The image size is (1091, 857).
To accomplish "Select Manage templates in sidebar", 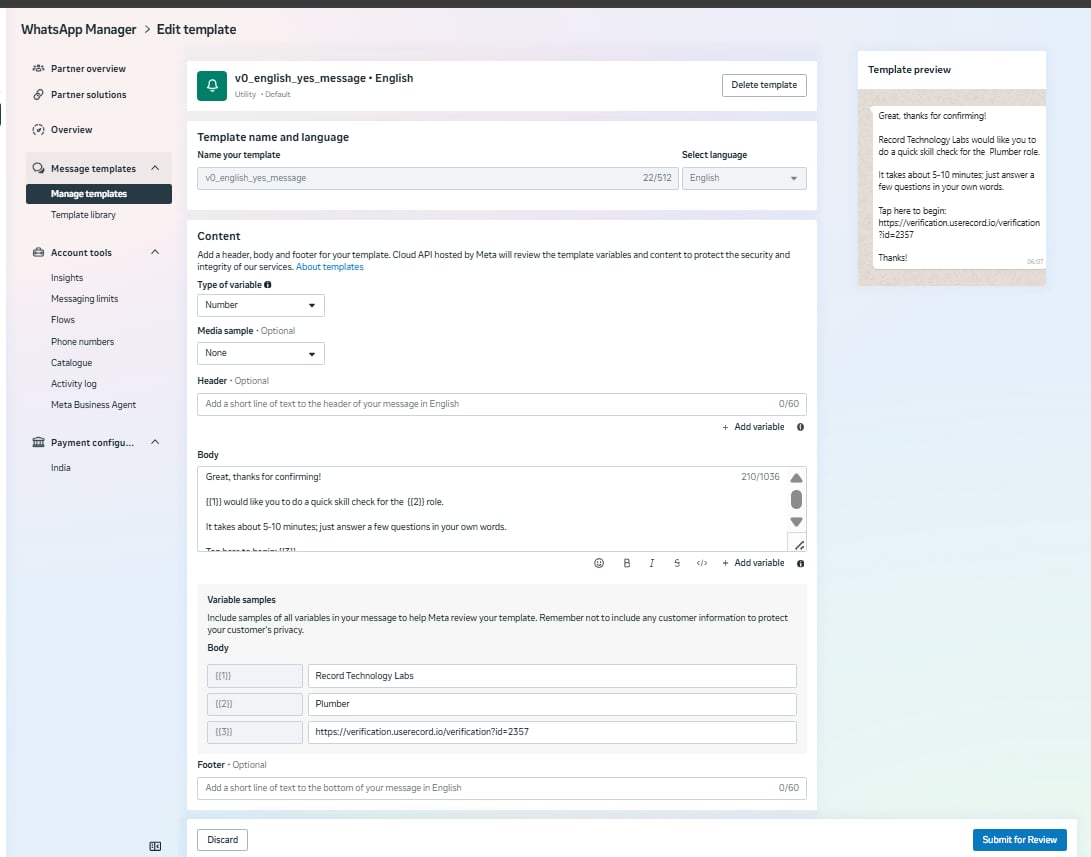I will [x=99, y=194].
